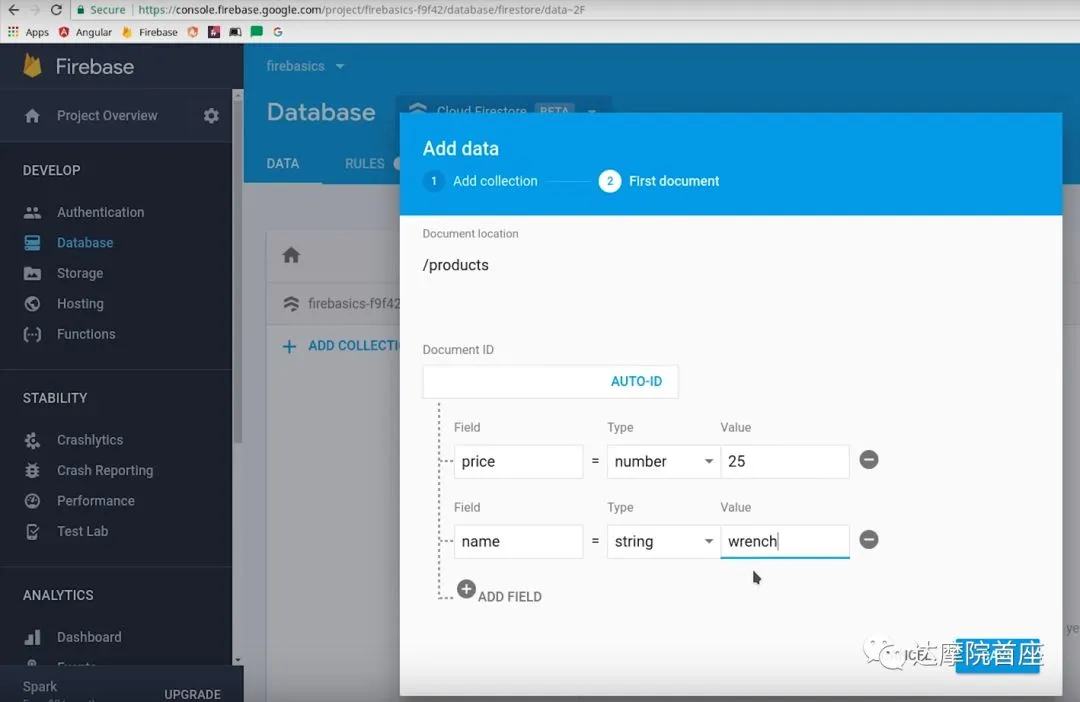Open project settings gear icon
1080x702 pixels.
[211, 116]
